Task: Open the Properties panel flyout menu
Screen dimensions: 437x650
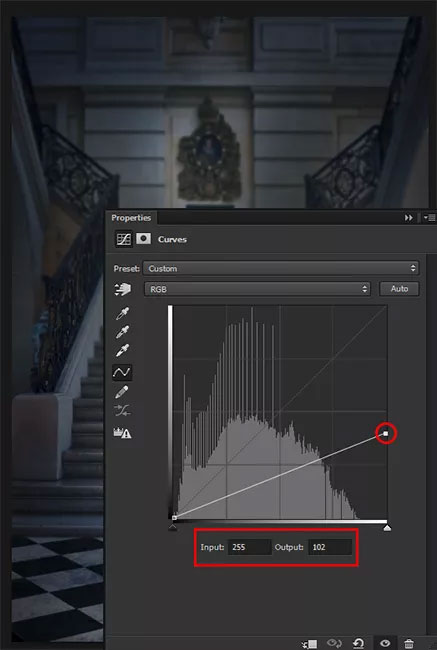Action: click(429, 218)
